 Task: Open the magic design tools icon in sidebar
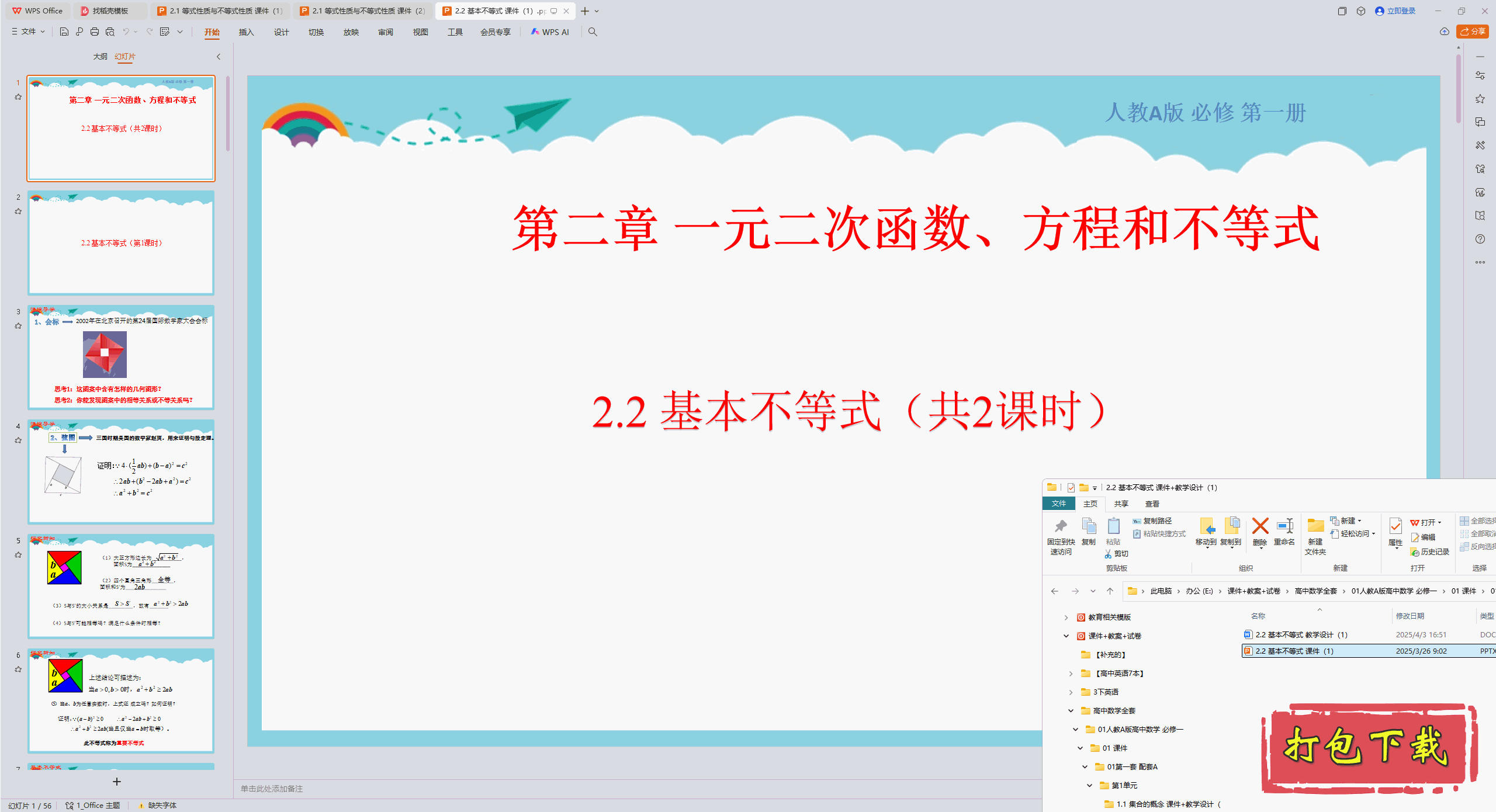pos(1480,145)
